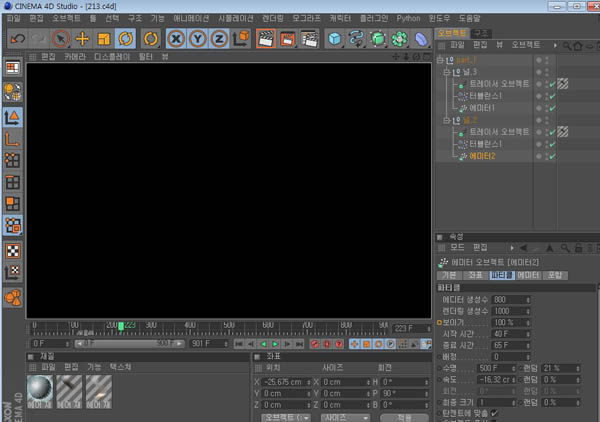Add a Cube primitive object
The image size is (600, 422).
pos(334,39)
